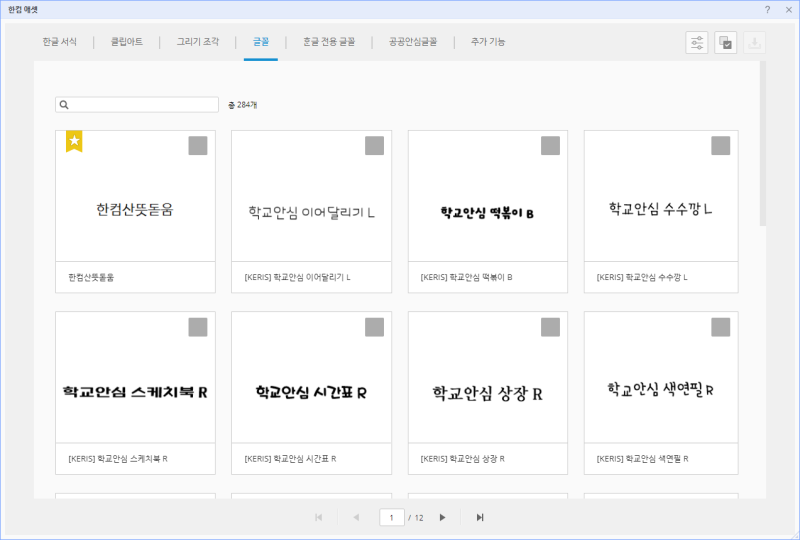The image size is (800, 540).
Task: Click the font search input field
Action: tap(137, 105)
